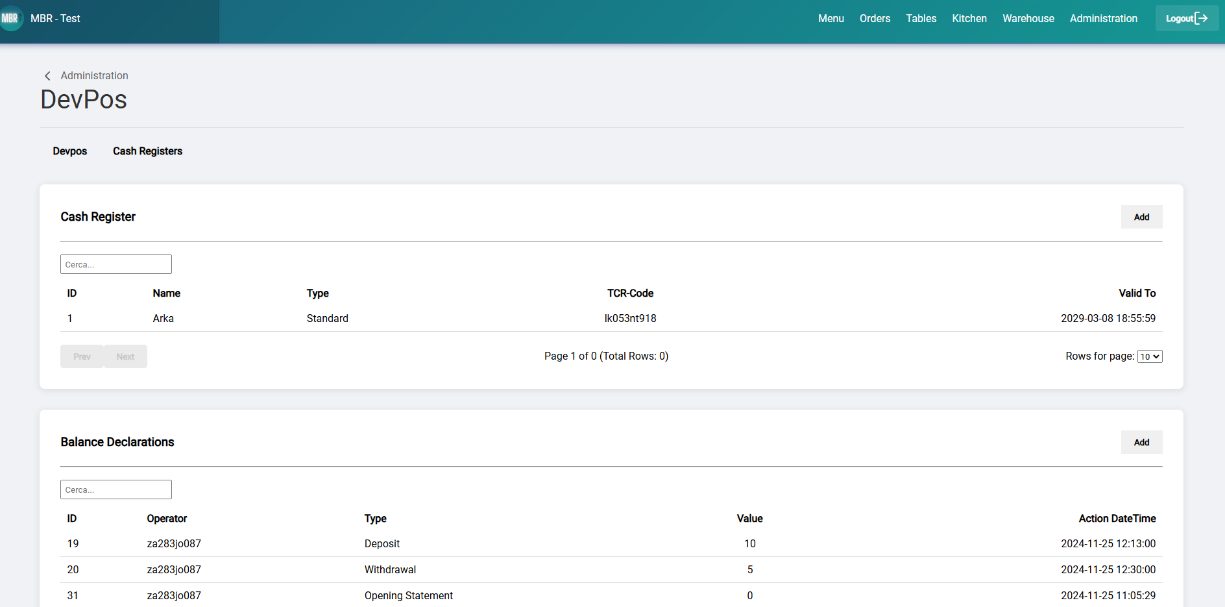This screenshot has height=607, width=1225.
Task: Click the Operator column header
Action: click(166, 518)
